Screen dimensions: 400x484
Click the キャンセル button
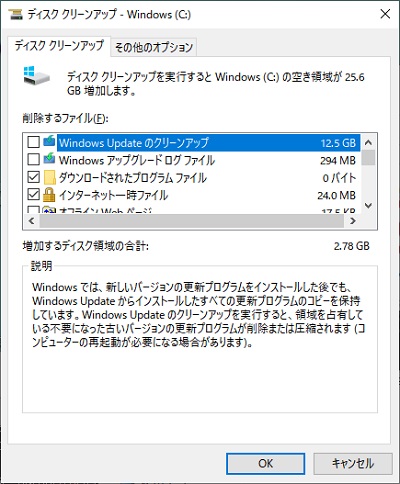coord(352,463)
